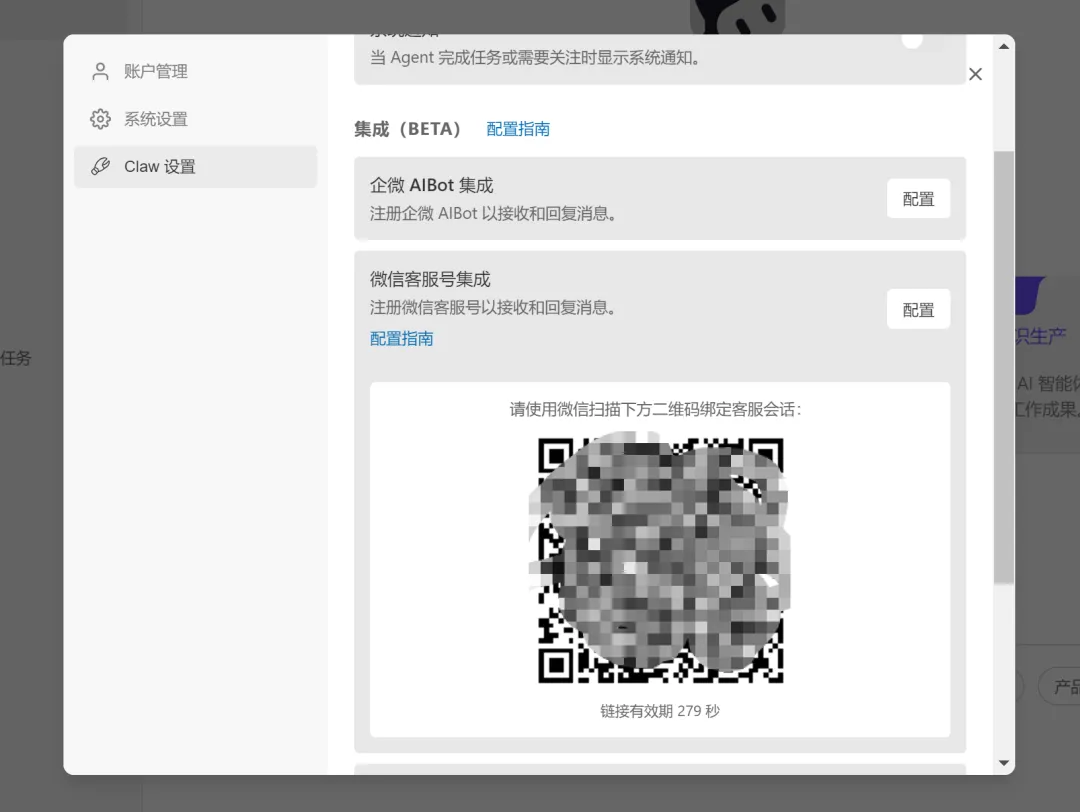The width and height of the screenshot is (1080, 812).
Task: Close the settings dialog with the X
Action: tap(975, 74)
